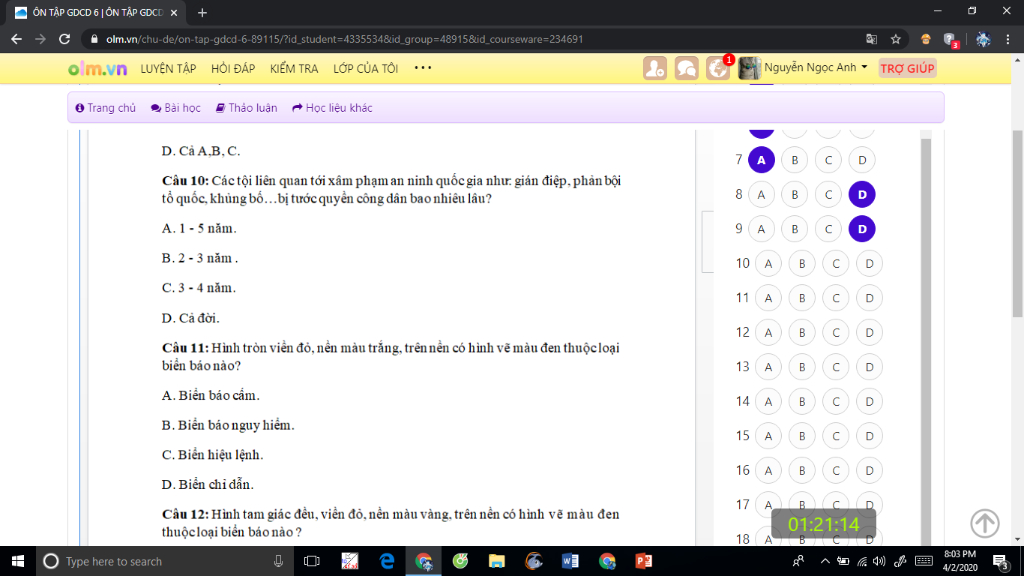Viewport: 1024px width, 576px height.
Task: Open Chrome's three-dot menu
Action: pyautogui.click(x=1008, y=39)
